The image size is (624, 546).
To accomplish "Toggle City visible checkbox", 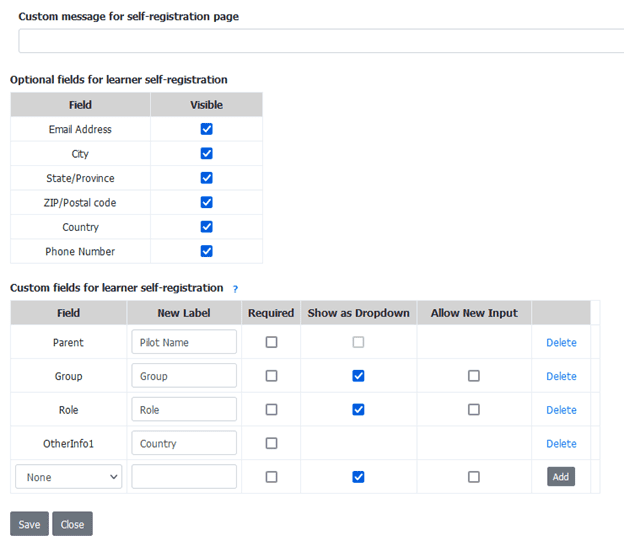I will [x=206, y=154].
